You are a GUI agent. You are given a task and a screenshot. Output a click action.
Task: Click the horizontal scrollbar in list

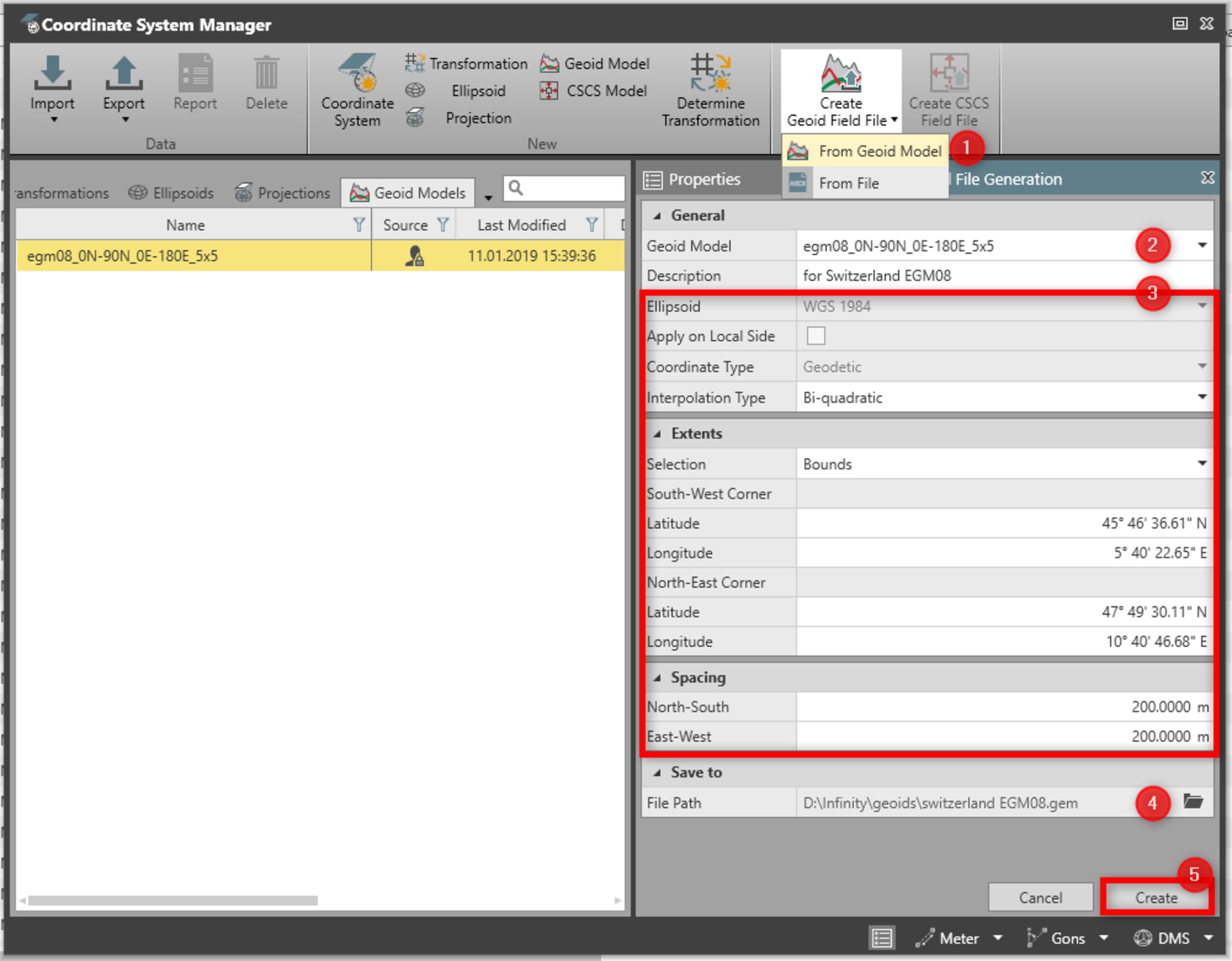(x=173, y=901)
